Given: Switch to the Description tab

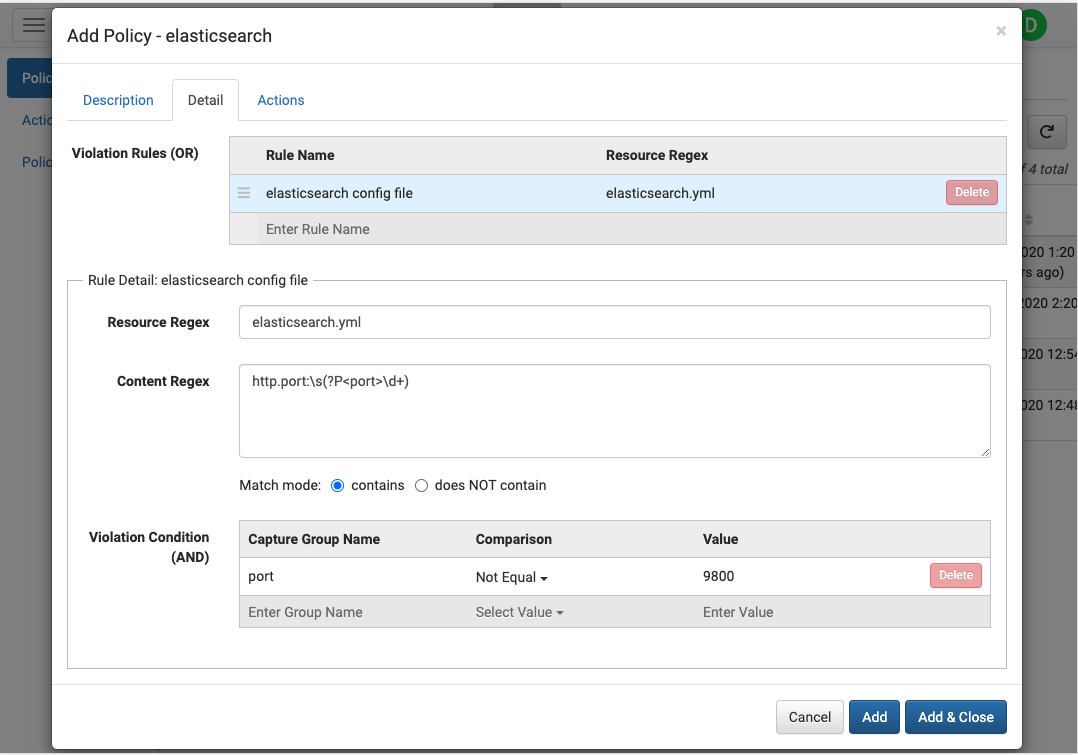Looking at the screenshot, I should pyautogui.click(x=118, y=100).
